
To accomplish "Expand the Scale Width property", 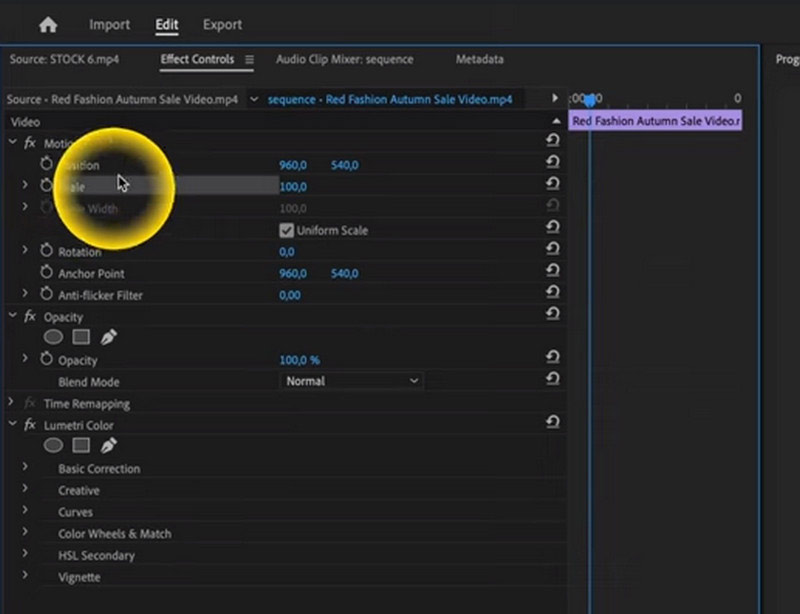I will 24,206.
